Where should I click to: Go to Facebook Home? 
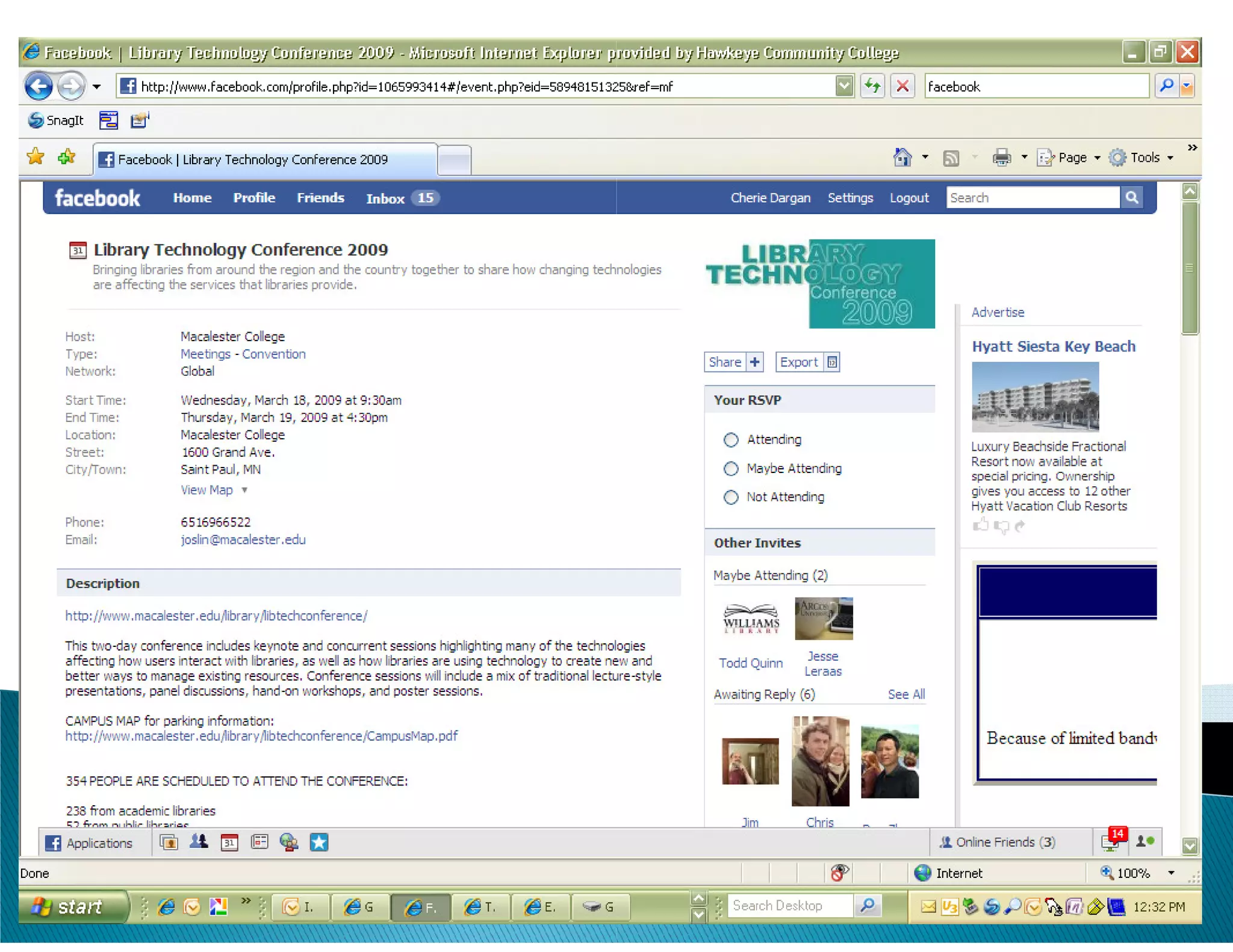tap(192, 197)
